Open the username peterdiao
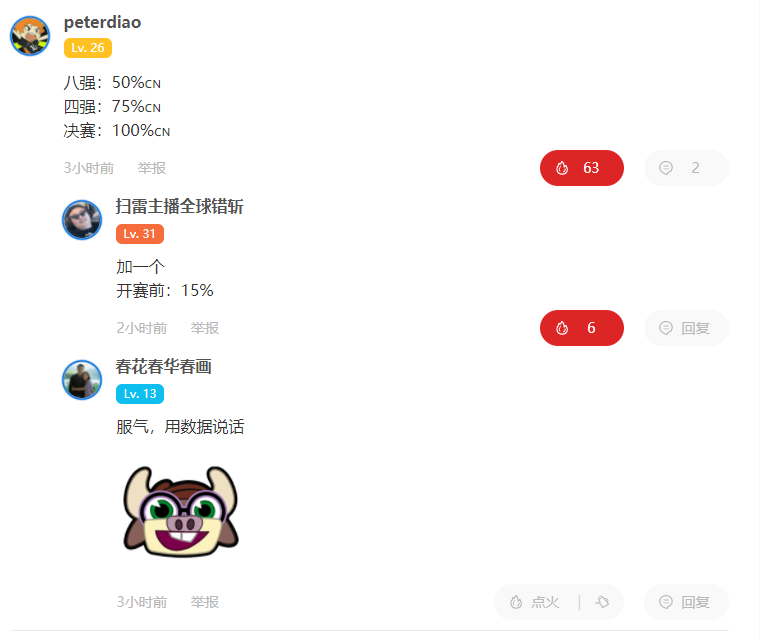760x638 pixels. pyautogui.click(x=102, y=22)
